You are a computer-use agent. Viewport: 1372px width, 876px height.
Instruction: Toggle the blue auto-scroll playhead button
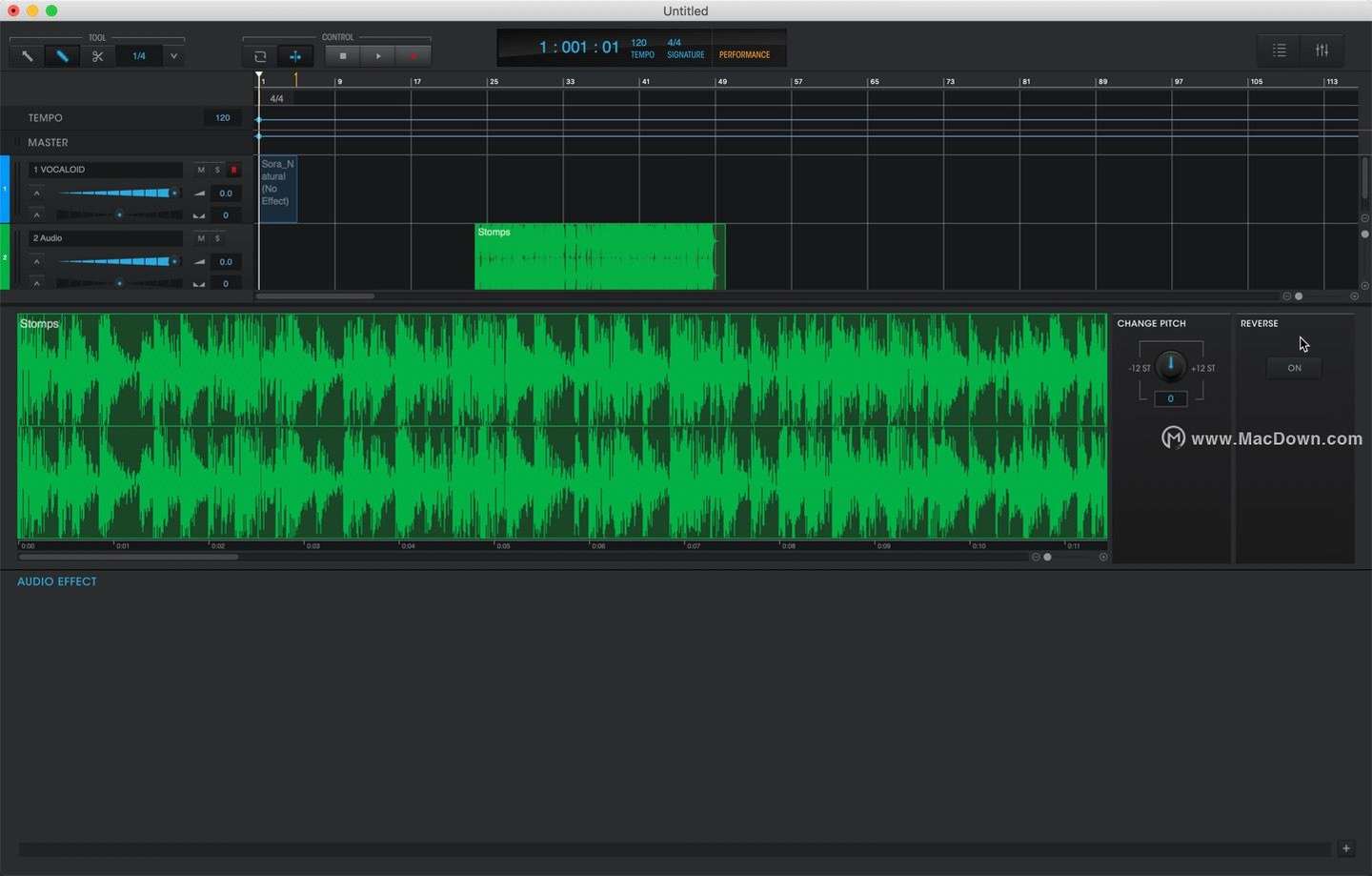point(295,56)
